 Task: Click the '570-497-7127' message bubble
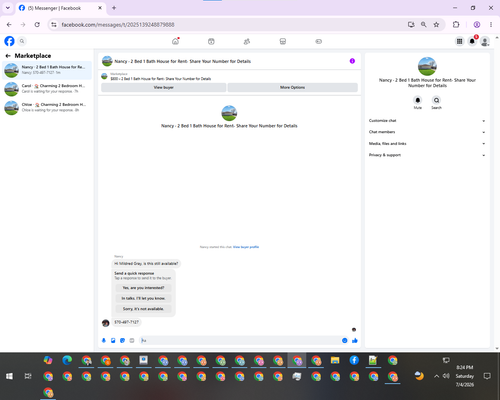point(126,322)
